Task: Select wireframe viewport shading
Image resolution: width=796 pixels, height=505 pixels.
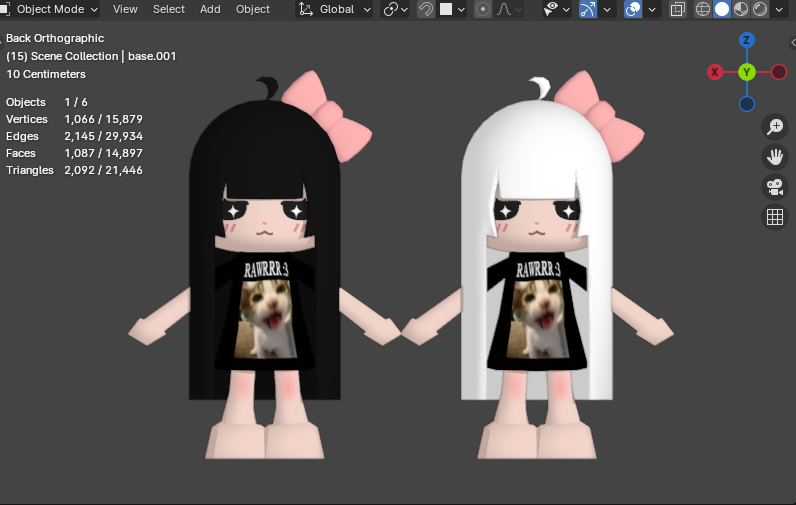Action: (x=703, y=9)
